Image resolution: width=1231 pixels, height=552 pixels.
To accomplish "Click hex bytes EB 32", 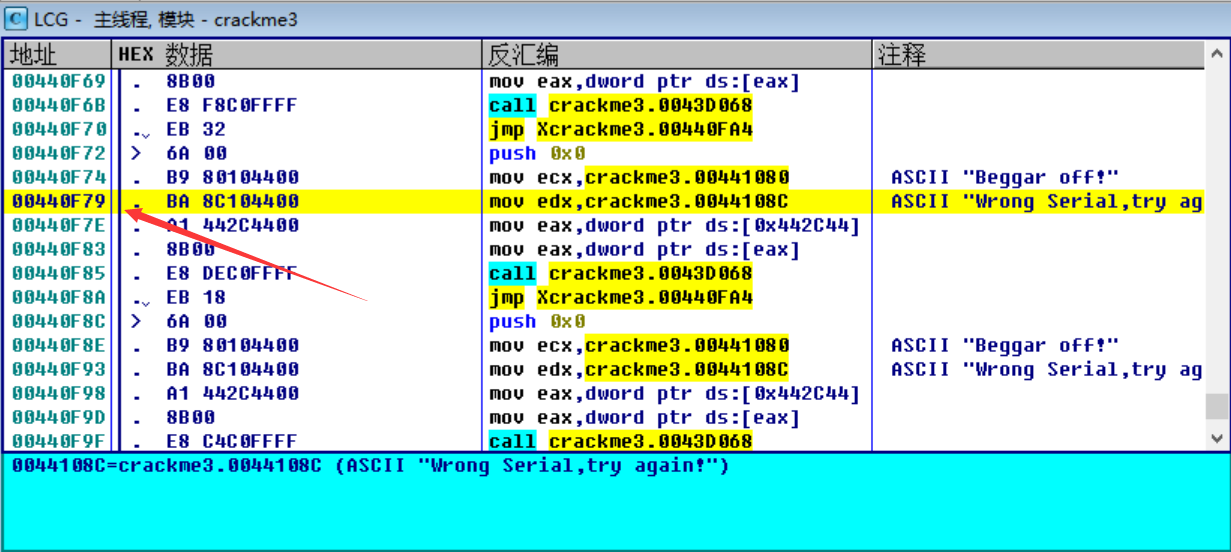I will 196,129.
